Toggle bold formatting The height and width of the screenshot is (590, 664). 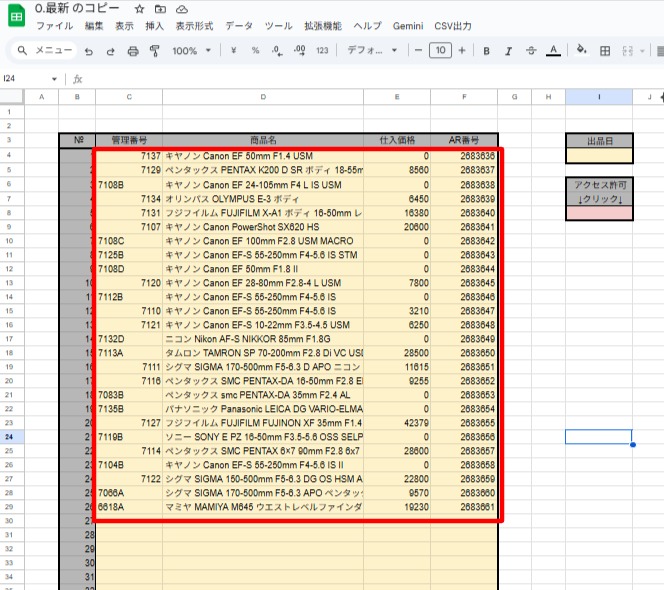[486, 51]
